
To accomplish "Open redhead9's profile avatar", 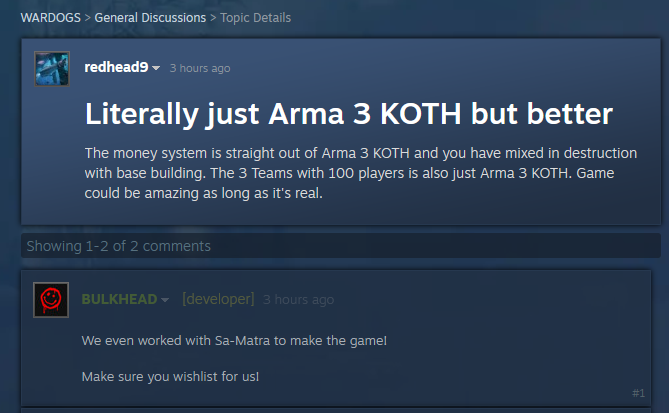I will point(52,69).
